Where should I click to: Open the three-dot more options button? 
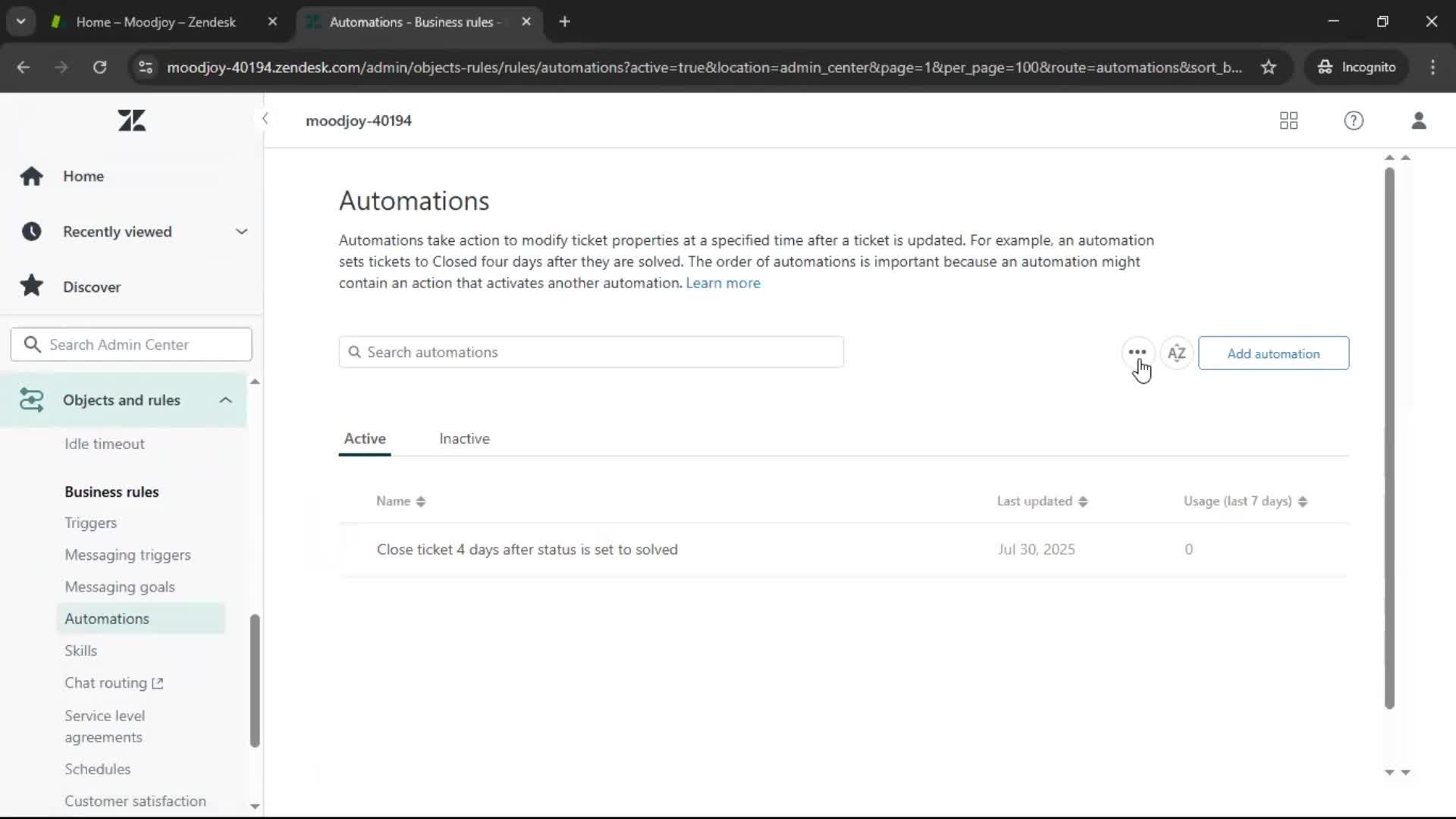1137,353
